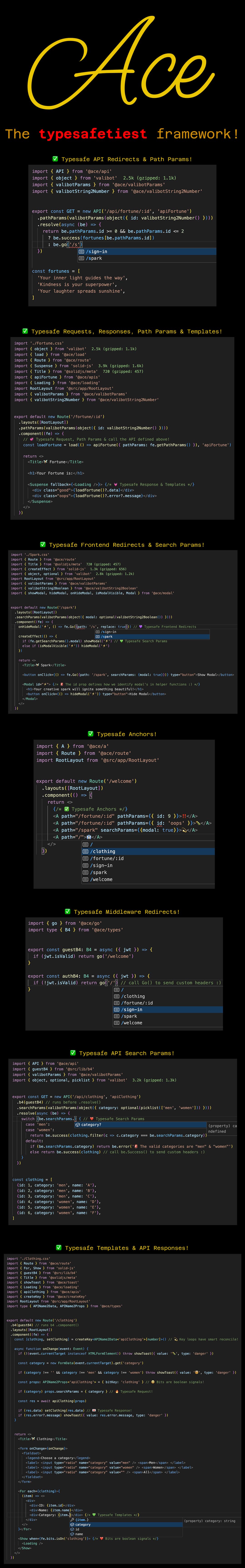The height and width of the screenshot is (1568, 245).
Task: Click heading "Typesafe Middleware Redirects!"
Action: pyautogui.click(x=122, y=912)
